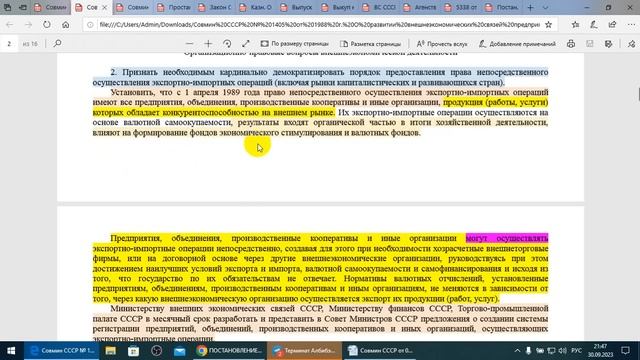
Task: Click the vertical scrollbar thumb
Action: pos(638,93)
